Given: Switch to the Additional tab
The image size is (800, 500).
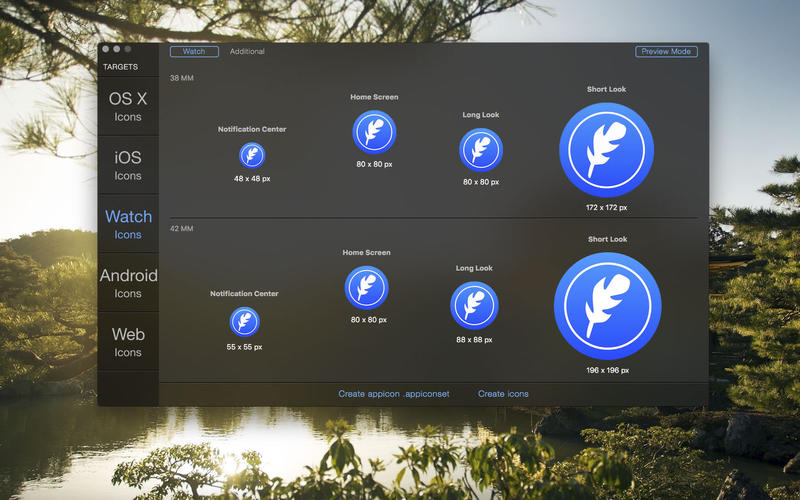Looking at the screenshot, I should (x=247, y=52).
